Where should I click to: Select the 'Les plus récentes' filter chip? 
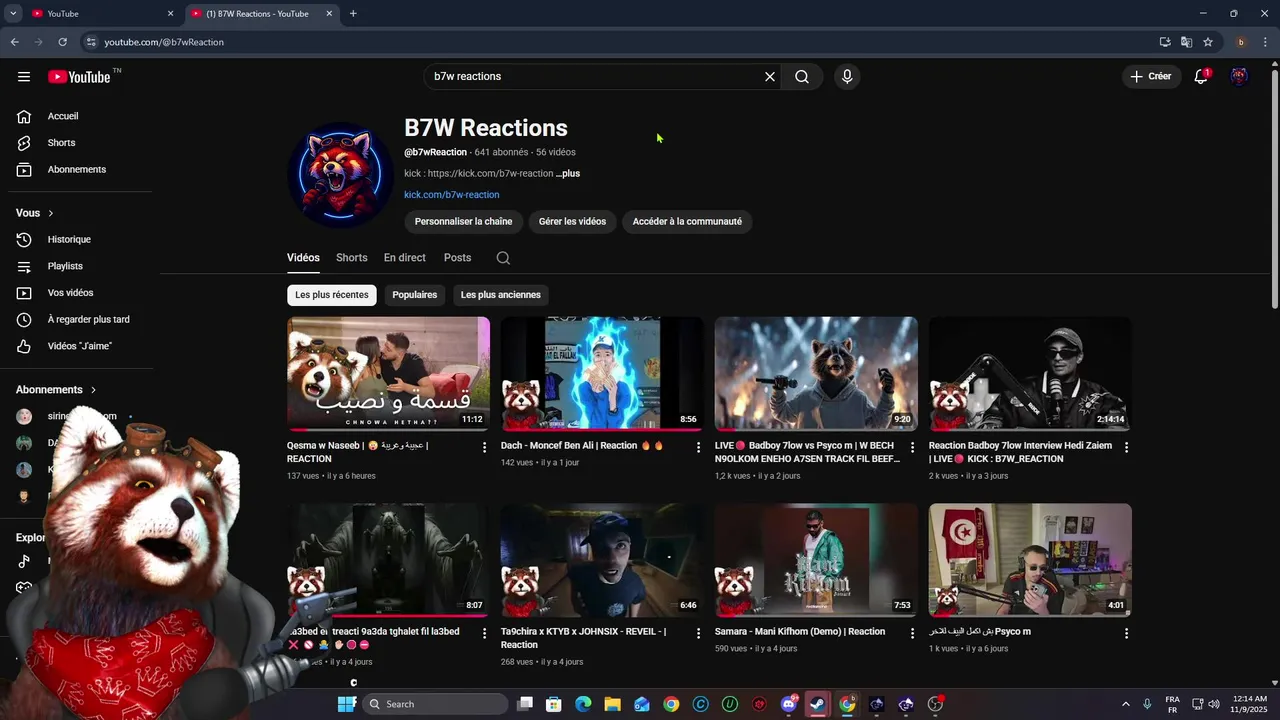pos(332,295)
